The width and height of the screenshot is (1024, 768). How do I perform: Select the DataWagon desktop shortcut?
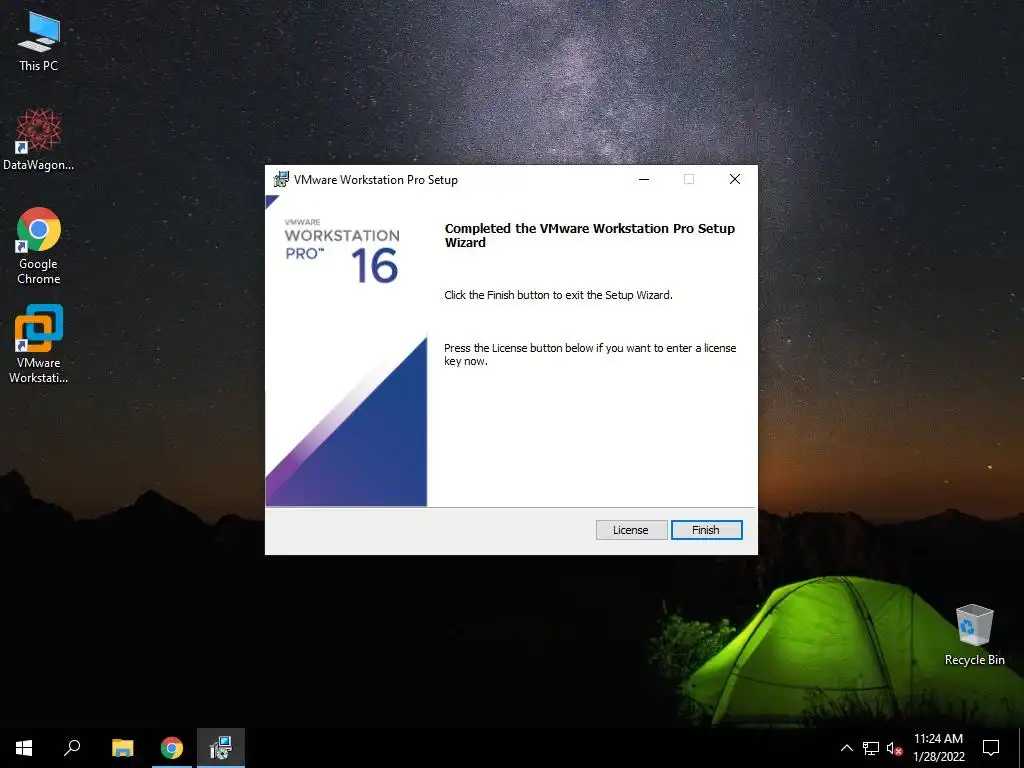tap(39, 140)
